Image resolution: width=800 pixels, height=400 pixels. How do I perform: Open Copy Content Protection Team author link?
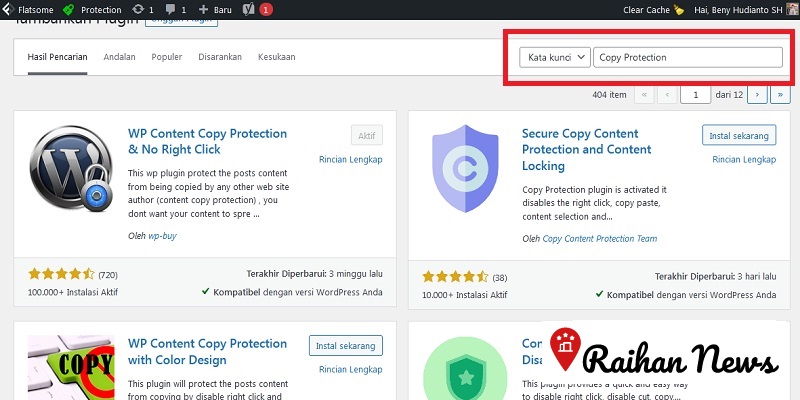click(599, 238)
